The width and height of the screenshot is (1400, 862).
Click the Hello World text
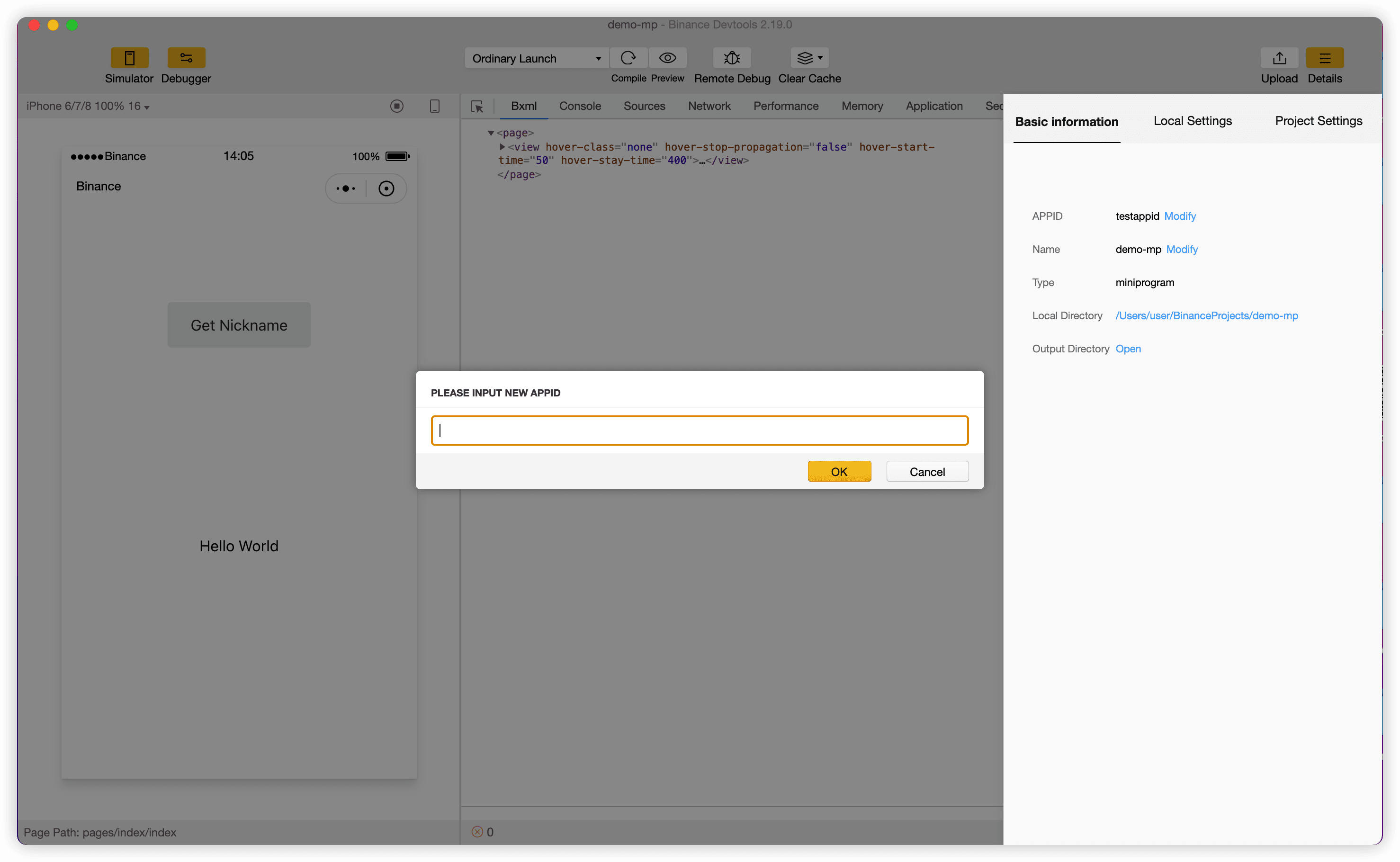(x=239, y=546)
